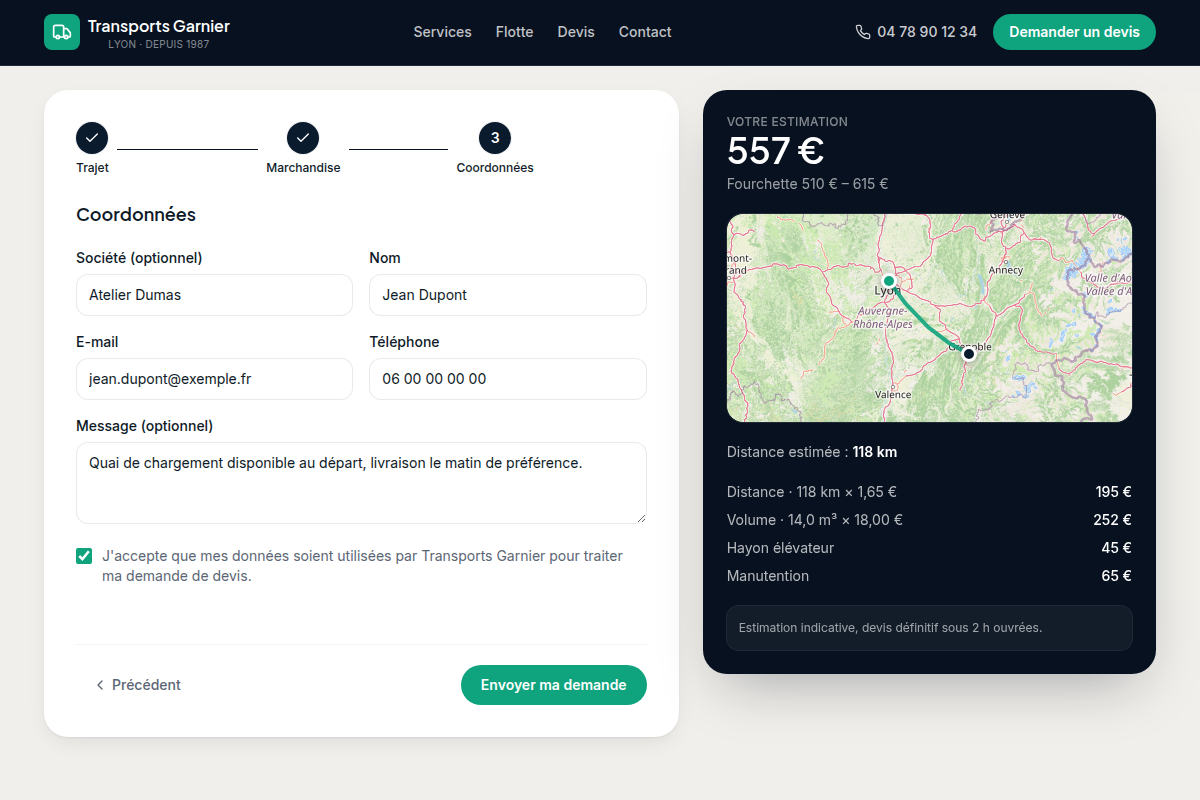
Task: Submit with Envoyer ma demande button
Action: (x=554, y=685)
